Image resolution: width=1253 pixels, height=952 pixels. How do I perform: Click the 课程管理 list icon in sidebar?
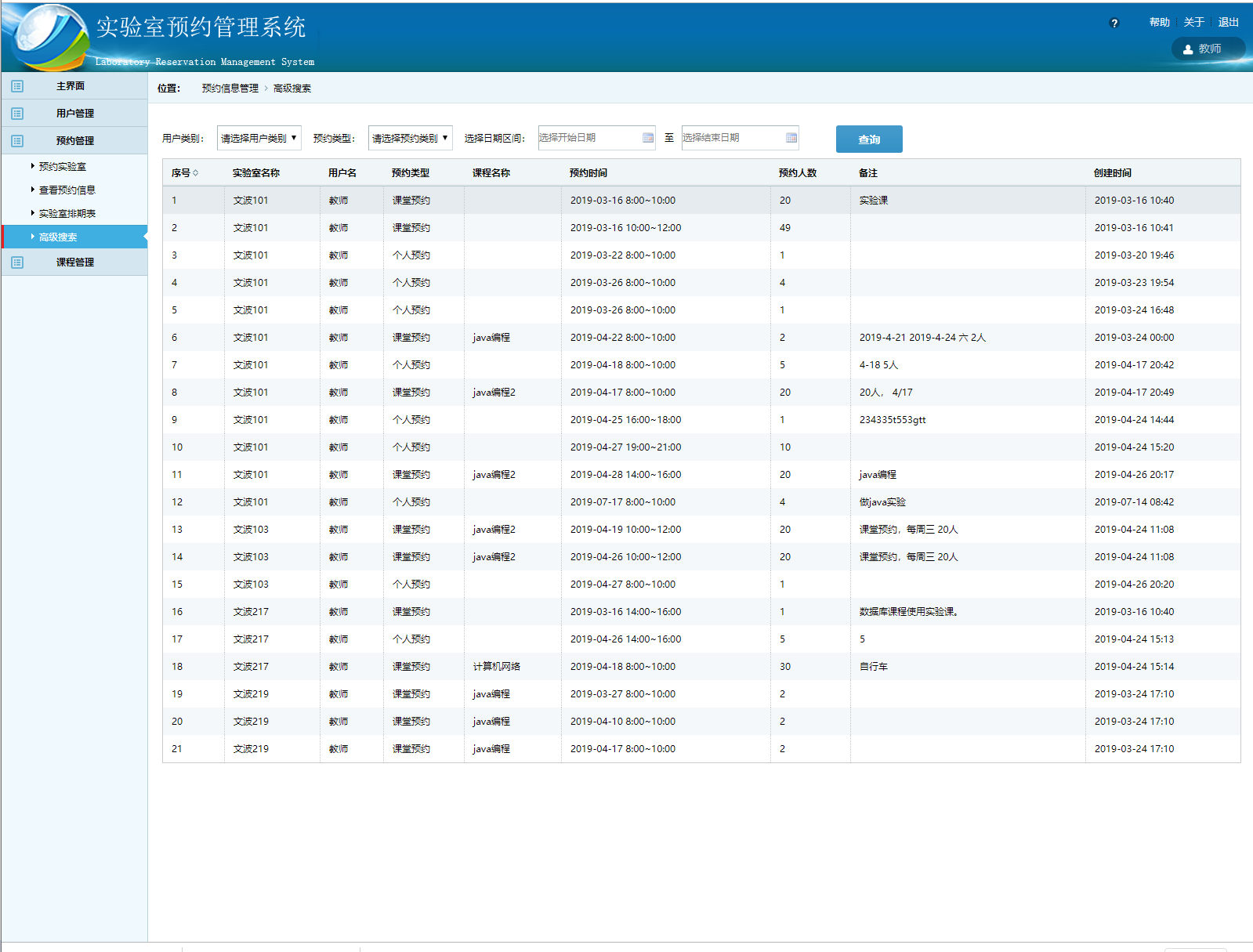point(17,262)
